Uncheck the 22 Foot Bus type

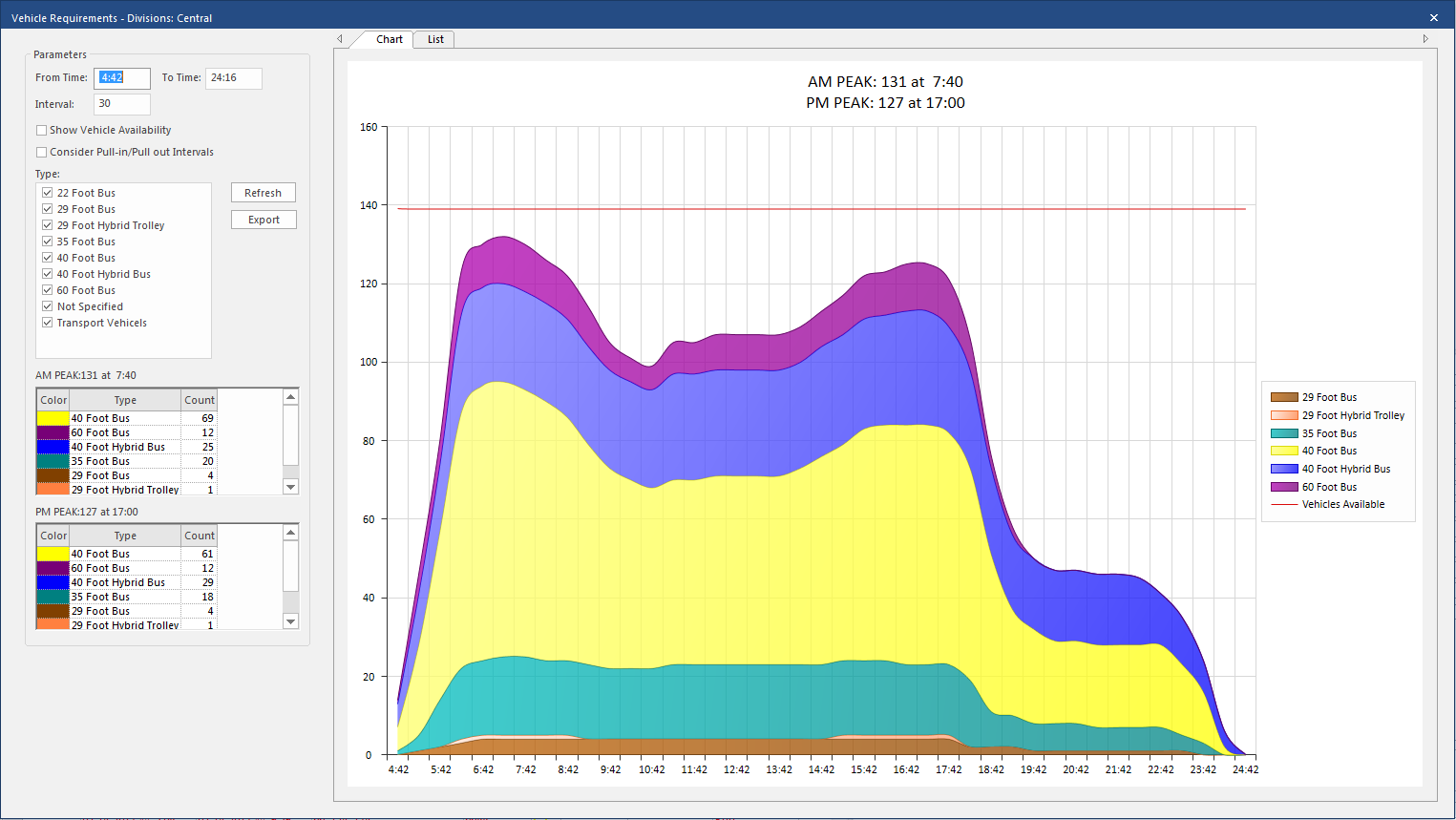coord(48,193)
